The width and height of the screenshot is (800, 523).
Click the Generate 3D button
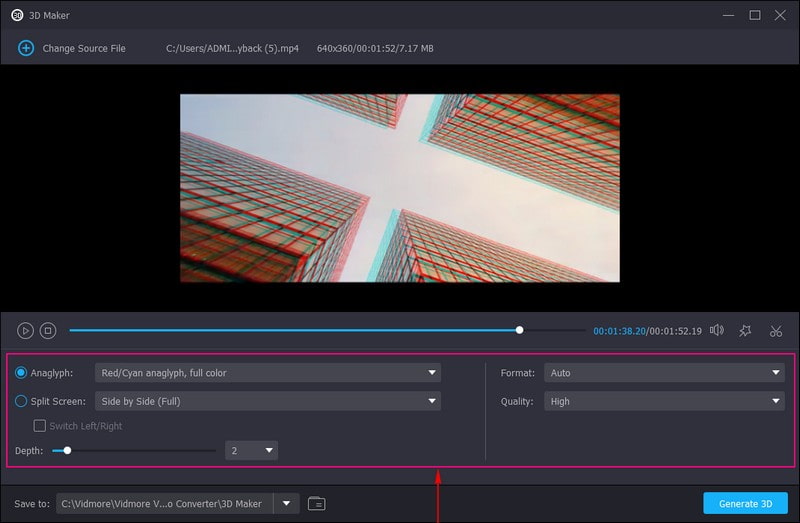point(745,503)
